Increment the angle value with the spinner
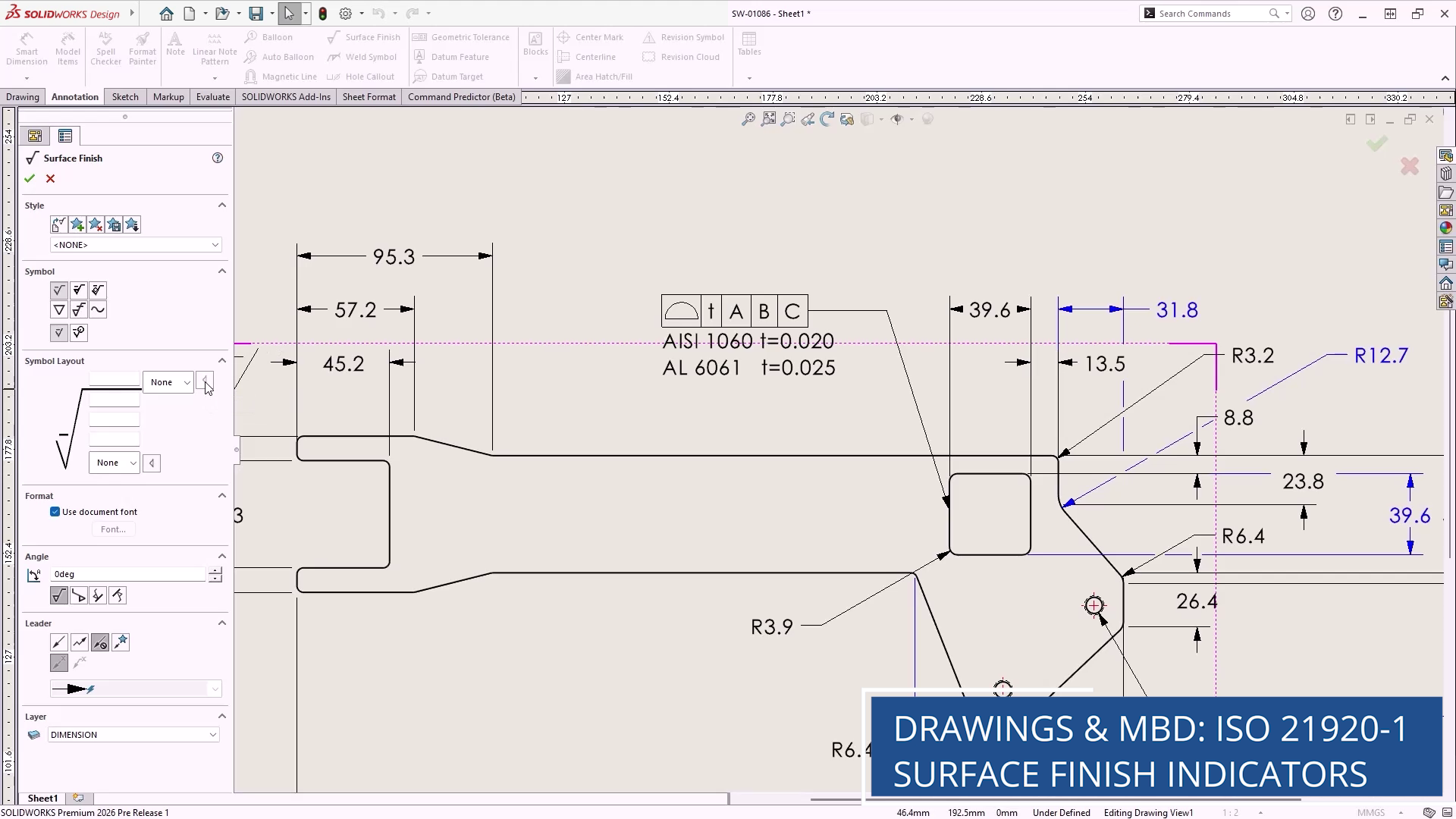This screenshot has height=819, width=1456. [x=215, y=570]
